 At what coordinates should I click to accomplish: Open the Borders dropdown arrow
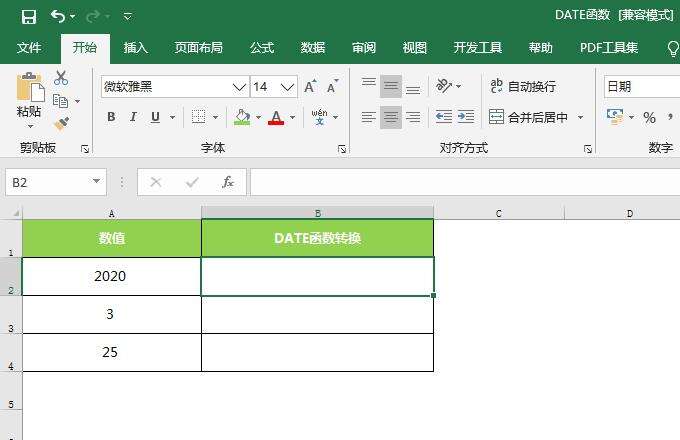point(215,117)
